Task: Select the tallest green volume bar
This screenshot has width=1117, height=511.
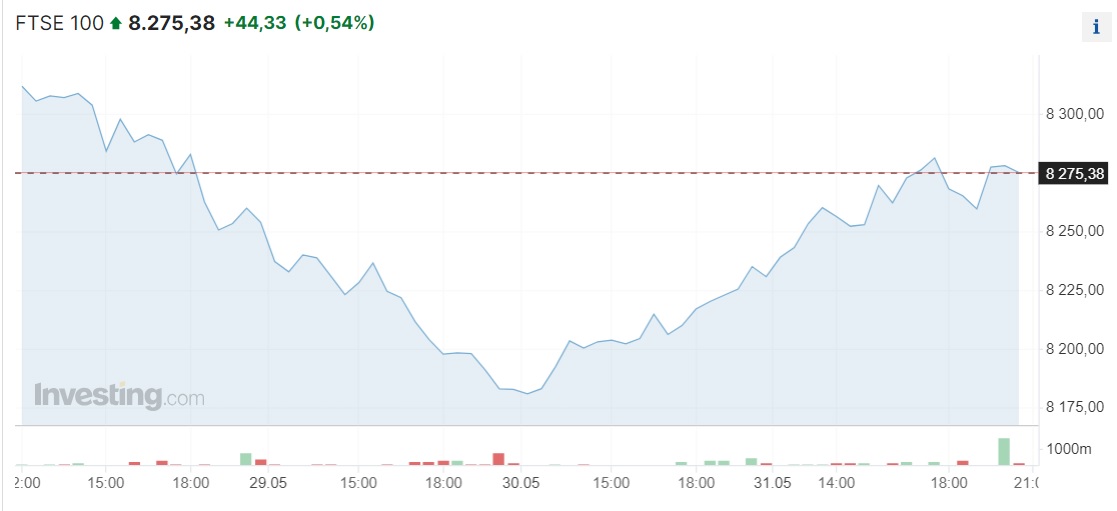Action: (x=1004, y=451)
